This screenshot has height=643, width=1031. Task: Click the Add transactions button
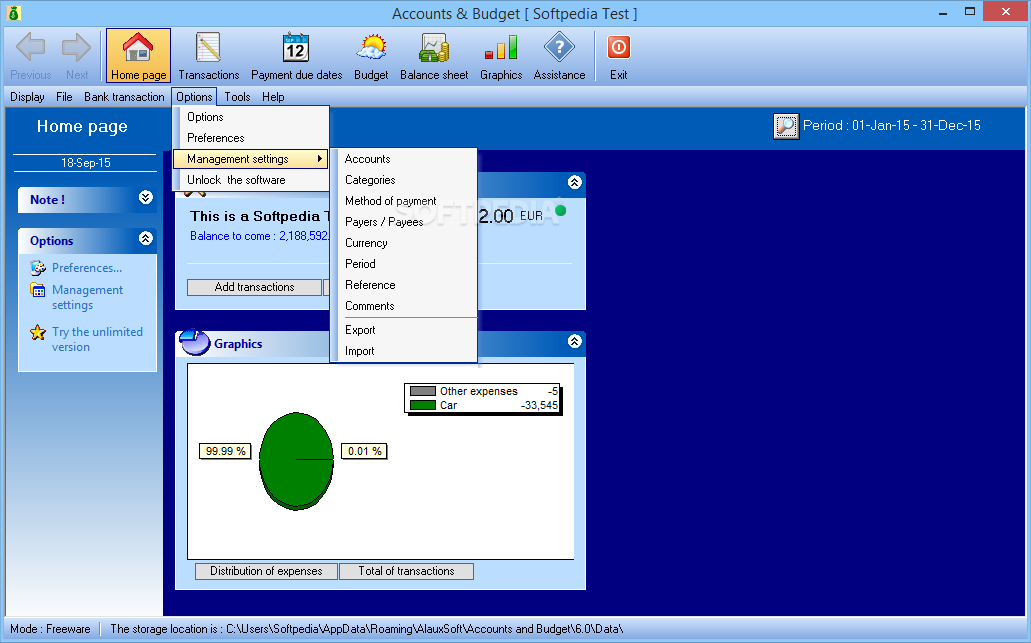[254, 287]
